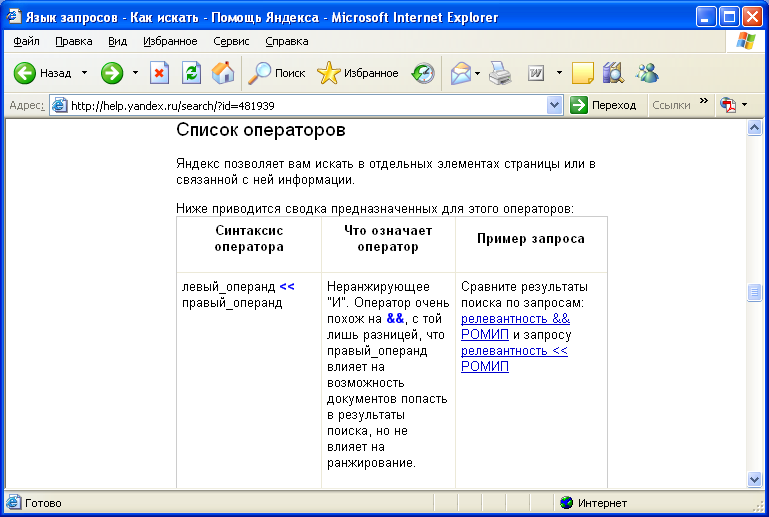Click the Что означает оператор column header
This screenshot has width=769, height=517.
388,238
